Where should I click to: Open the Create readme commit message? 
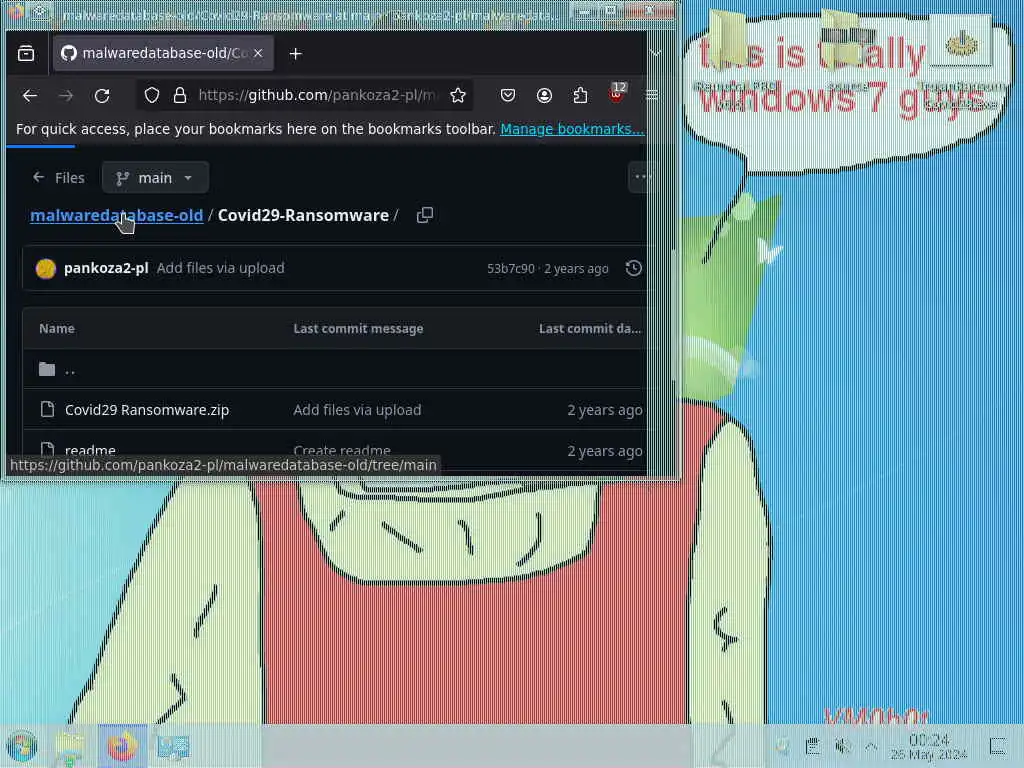coord(342,450)
